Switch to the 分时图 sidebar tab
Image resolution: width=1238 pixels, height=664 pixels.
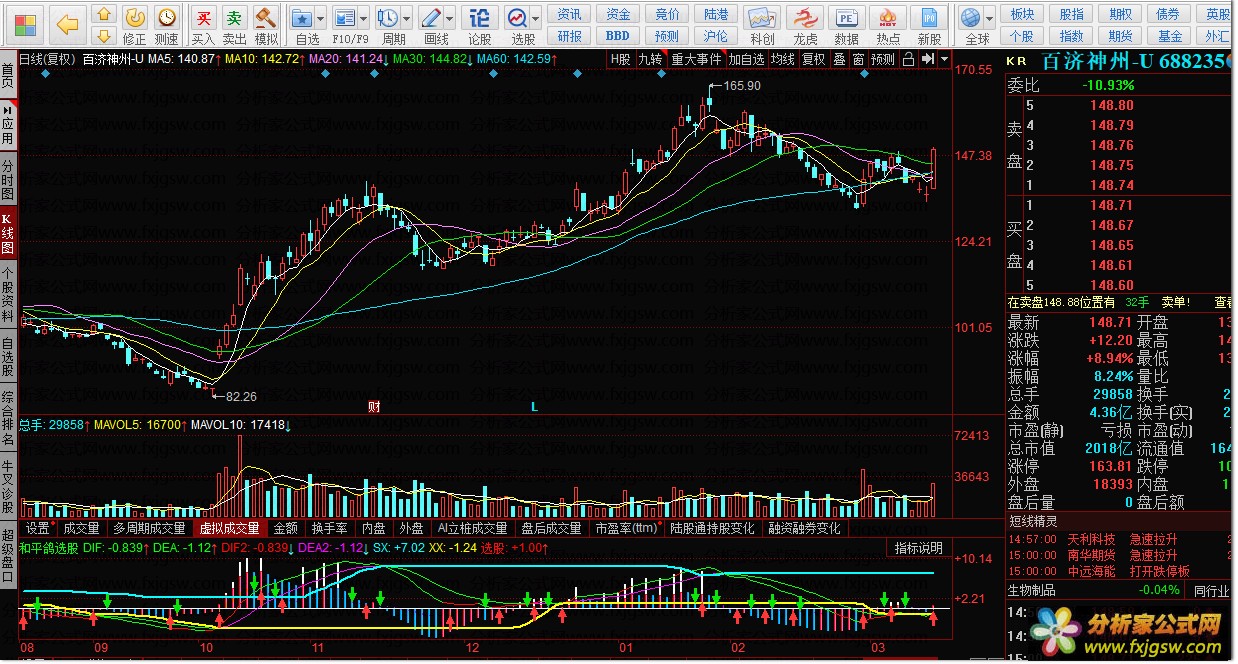8,179
